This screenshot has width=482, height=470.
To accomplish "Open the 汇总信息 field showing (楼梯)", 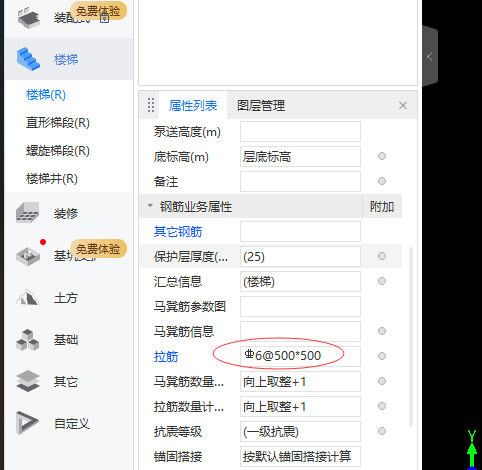I will [x=300, y=281].
